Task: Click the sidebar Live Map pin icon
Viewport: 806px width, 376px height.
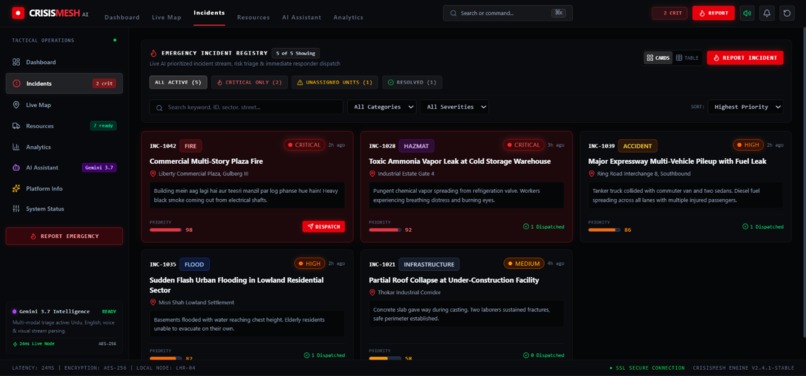Action: [x=16, y=105]
